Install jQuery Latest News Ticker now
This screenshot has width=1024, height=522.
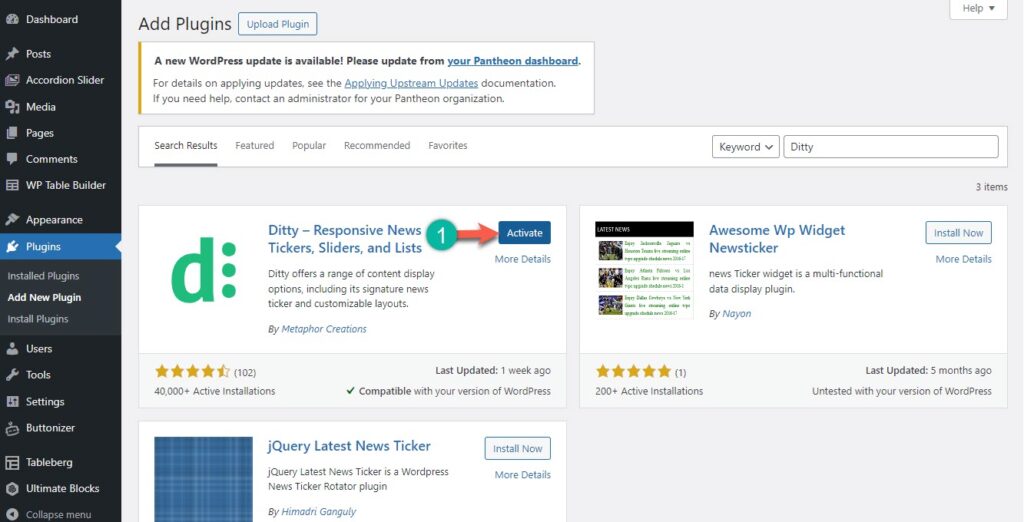517,449
